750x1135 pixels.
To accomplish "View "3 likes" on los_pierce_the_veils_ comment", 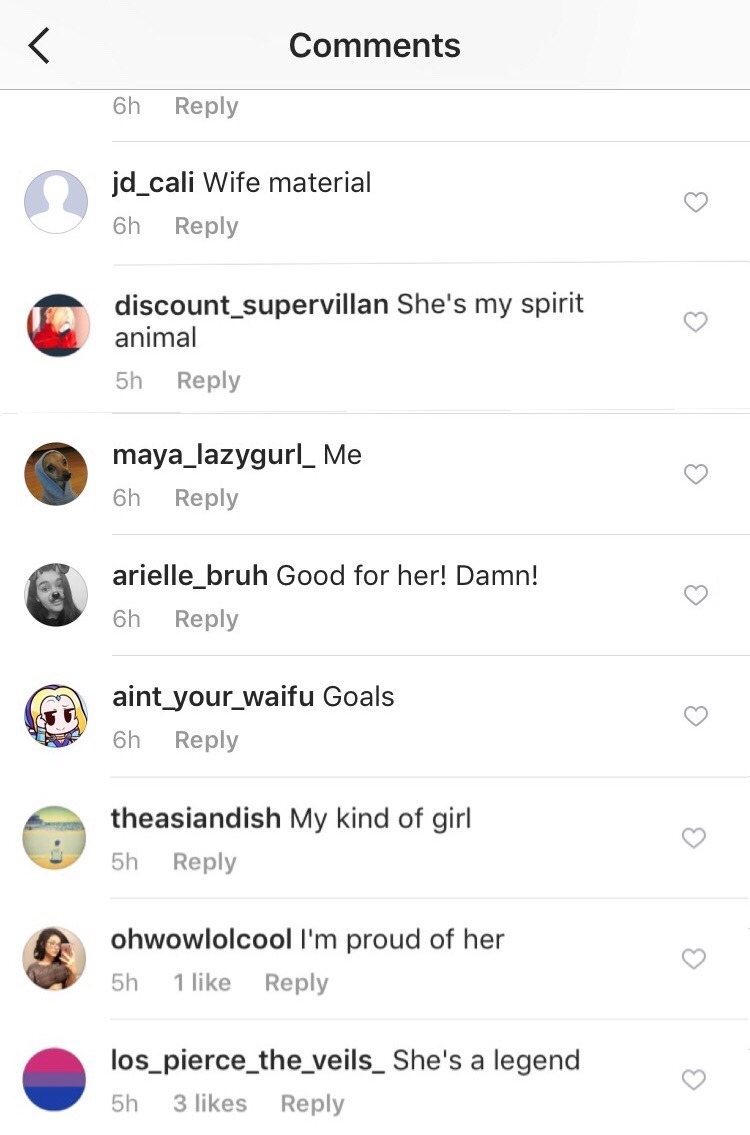I will 210,1103.
